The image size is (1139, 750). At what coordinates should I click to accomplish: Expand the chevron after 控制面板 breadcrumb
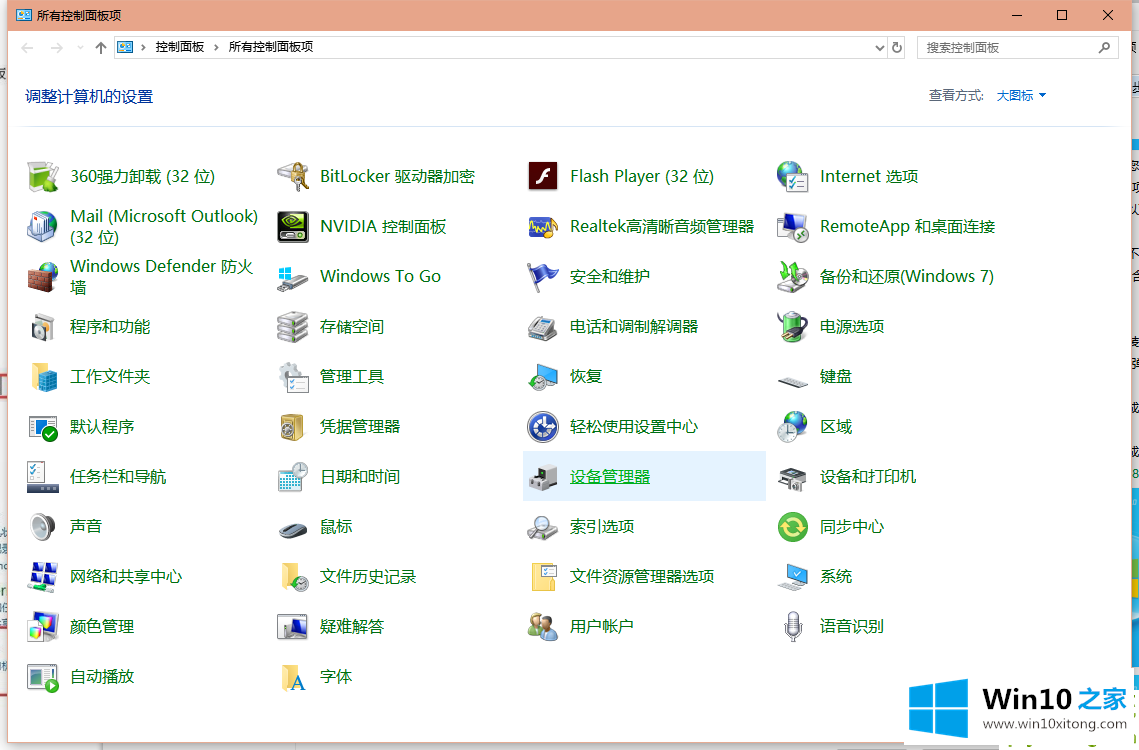216,47
